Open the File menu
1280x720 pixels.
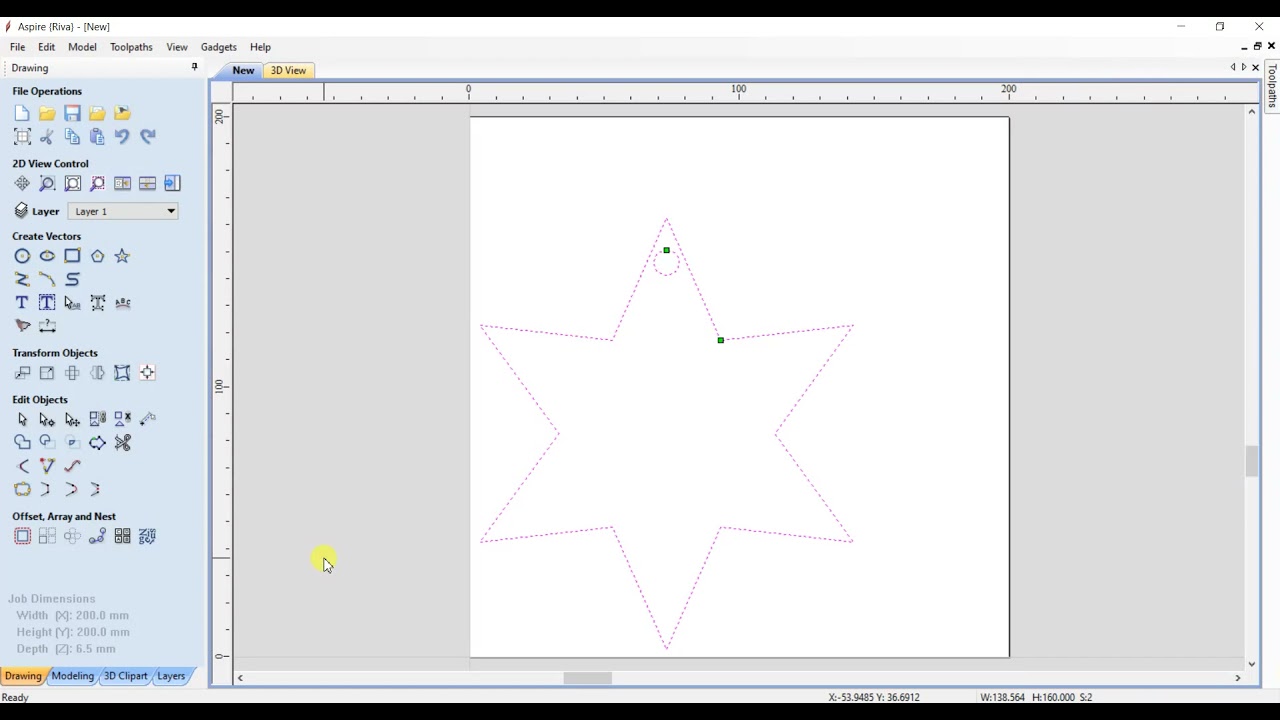coord(17,47)
